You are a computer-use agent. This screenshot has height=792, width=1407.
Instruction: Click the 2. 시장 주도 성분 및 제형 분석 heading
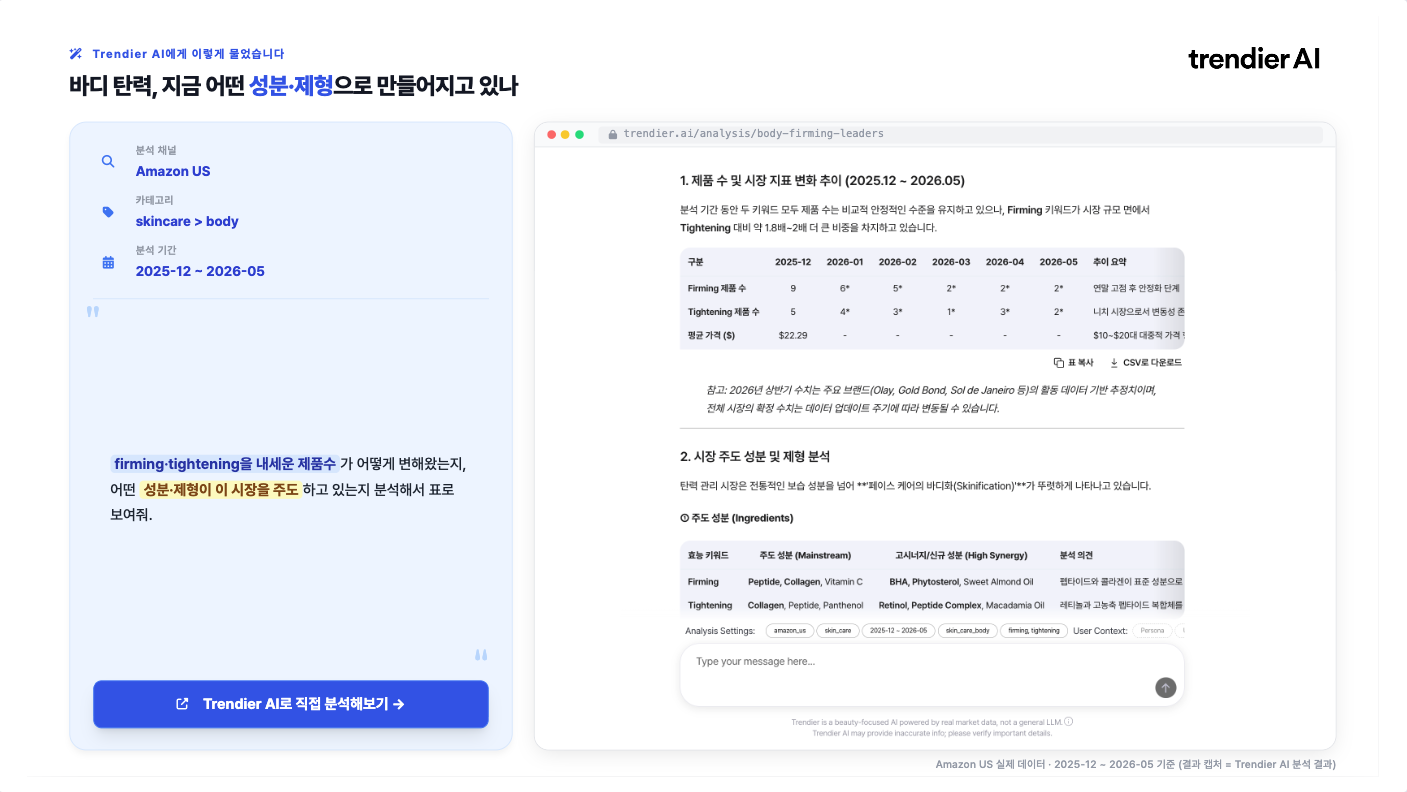(755, 456)
